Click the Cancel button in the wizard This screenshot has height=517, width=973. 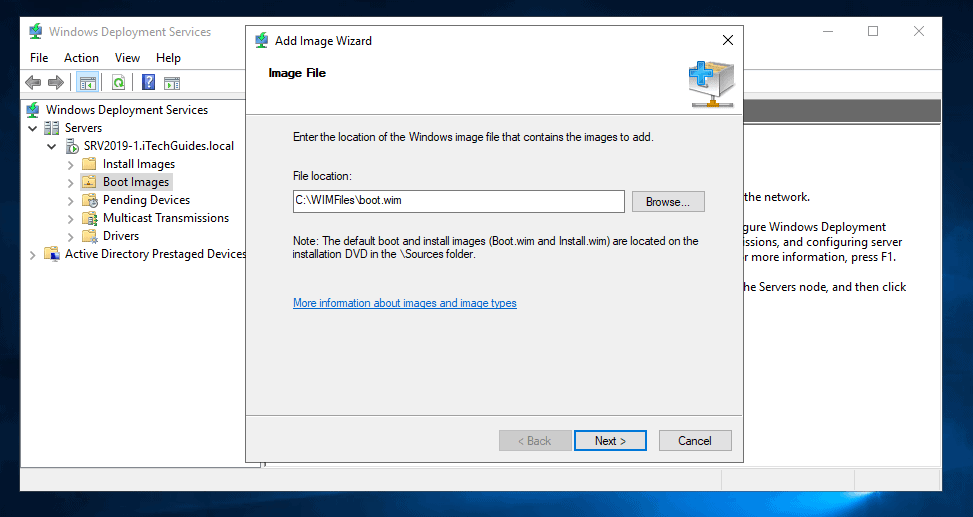(695, 441)
